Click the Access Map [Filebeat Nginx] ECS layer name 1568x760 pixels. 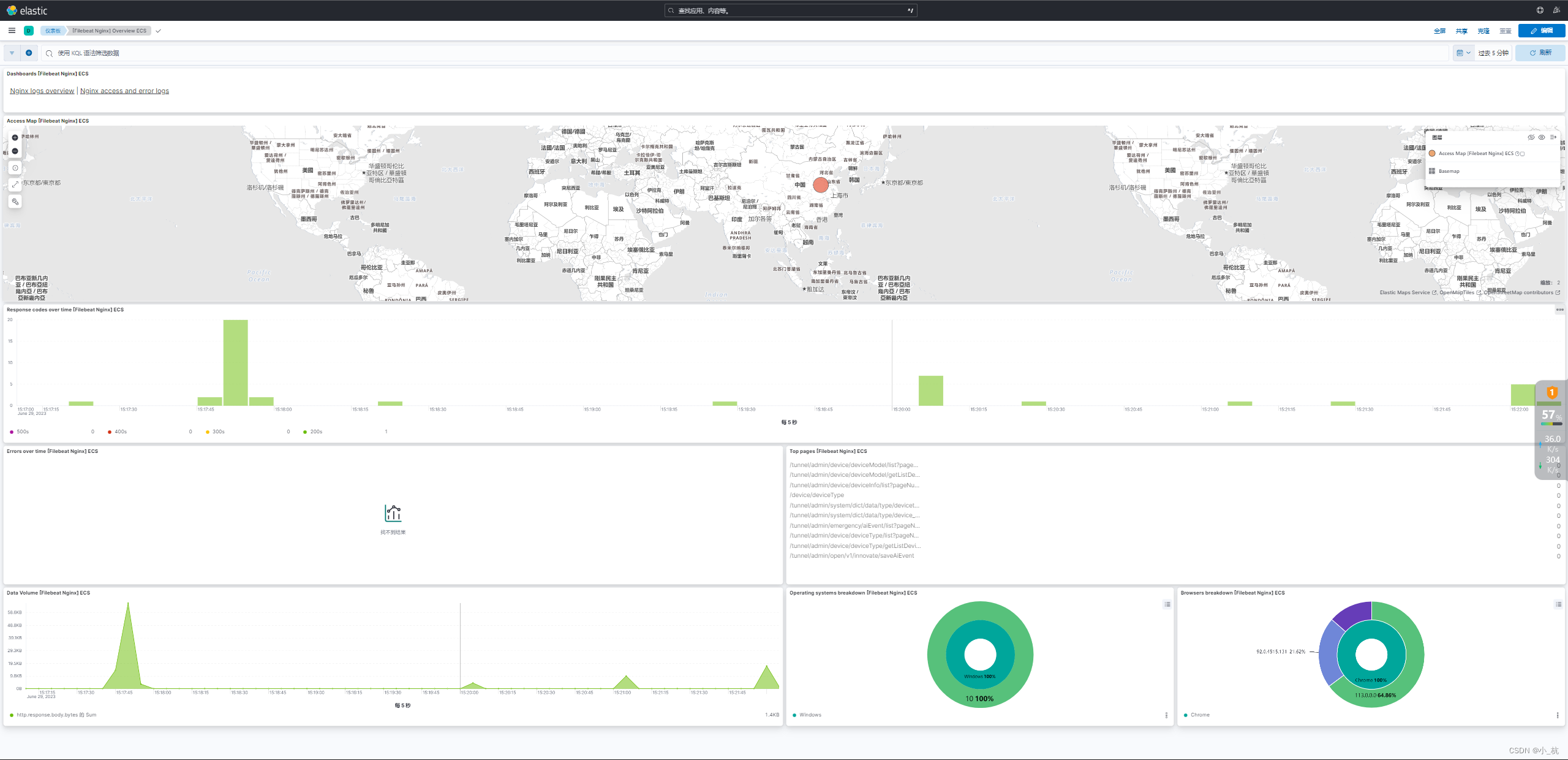click(1476, 153)
